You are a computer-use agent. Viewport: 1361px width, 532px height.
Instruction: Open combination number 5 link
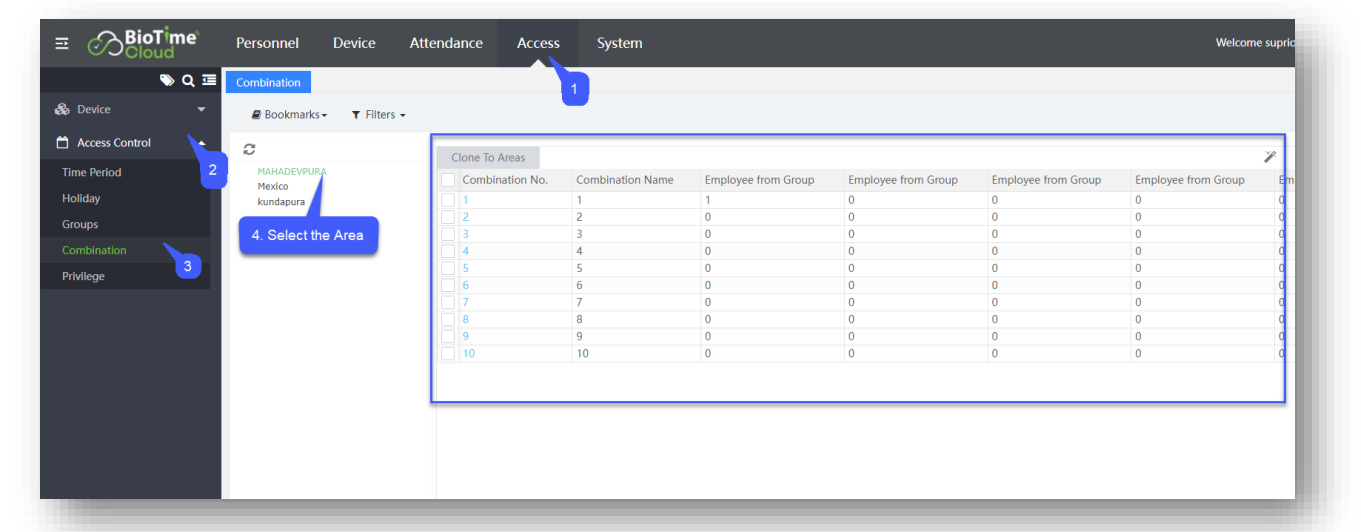(x=465, y=268)
